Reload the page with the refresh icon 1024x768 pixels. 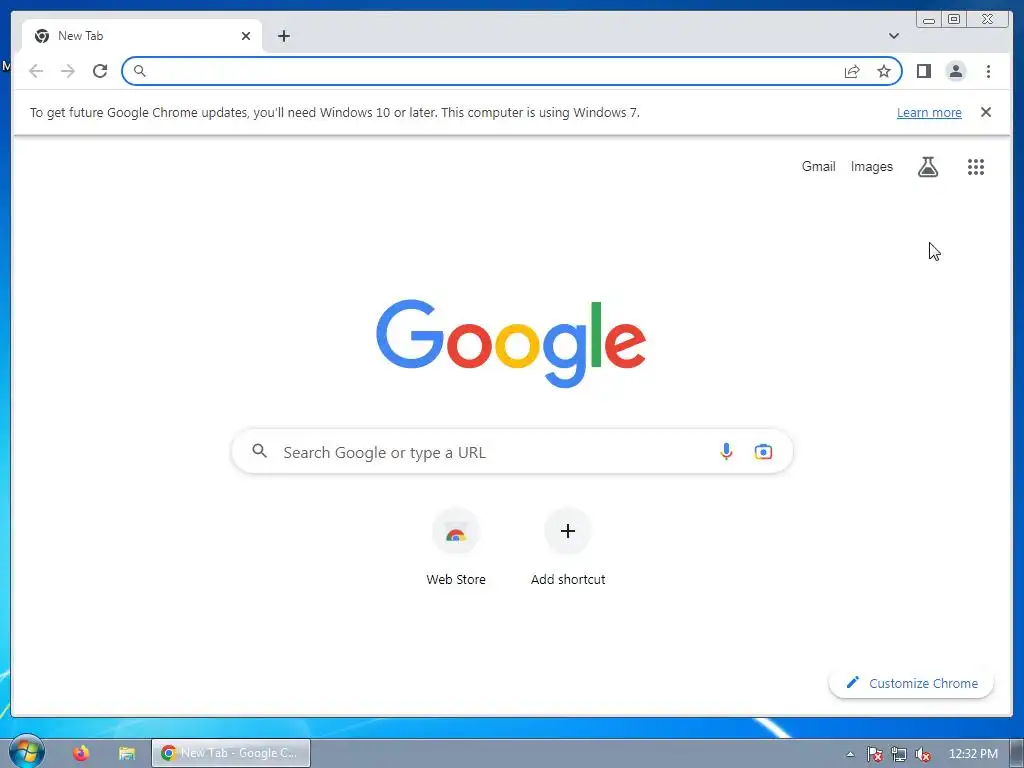pyautogui.click(x=100, y=71)
